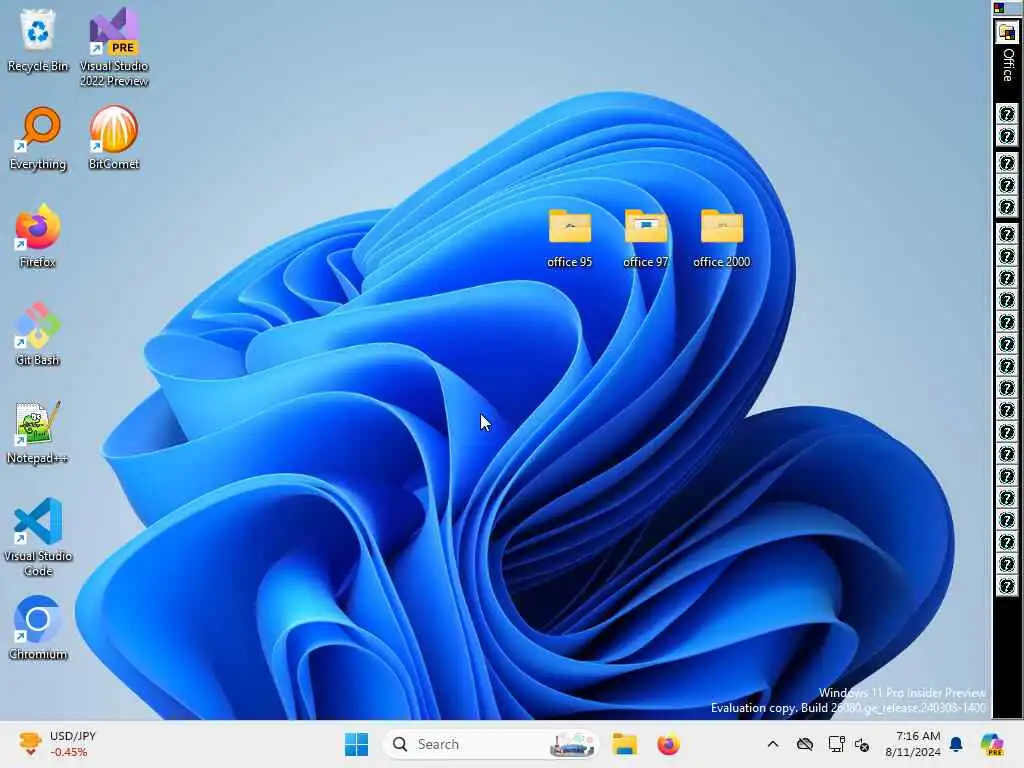Viewport: 1024px width, 768px height.
Task: Click the topmost question-mark shortcut on Office bar
Action: (x=1007, y=114)
